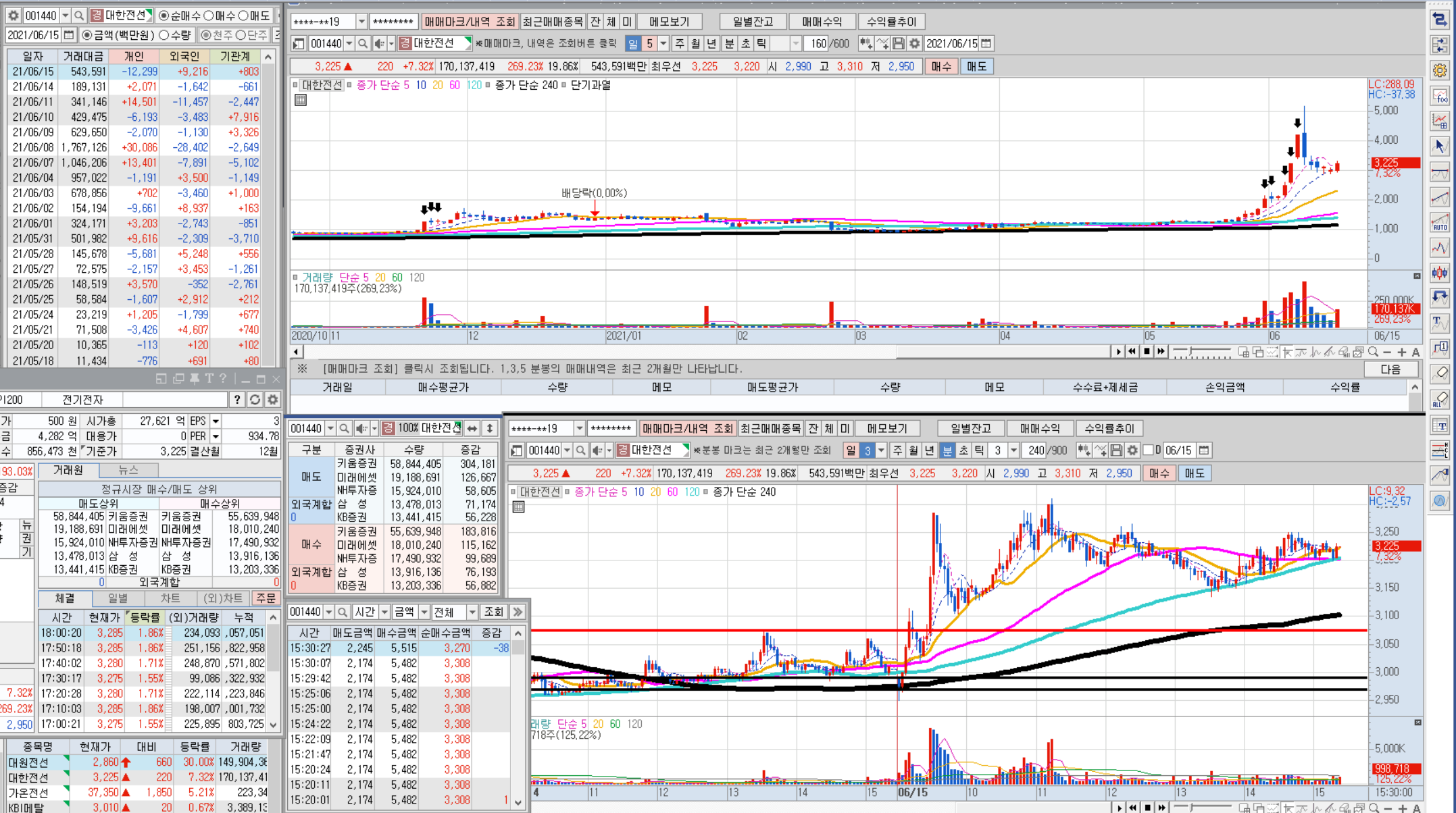Image resolution: width=1456 pixels, height=813 pixels.
Task: Click stop button below upper chart
Action: click(1147, 351)
